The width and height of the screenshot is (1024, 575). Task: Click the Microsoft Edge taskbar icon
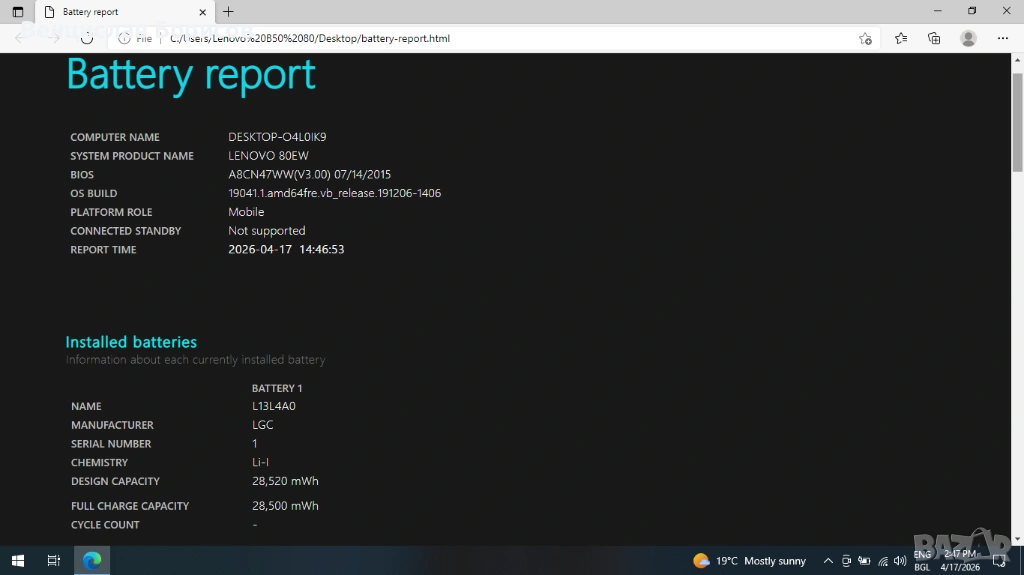pos(92,561)
